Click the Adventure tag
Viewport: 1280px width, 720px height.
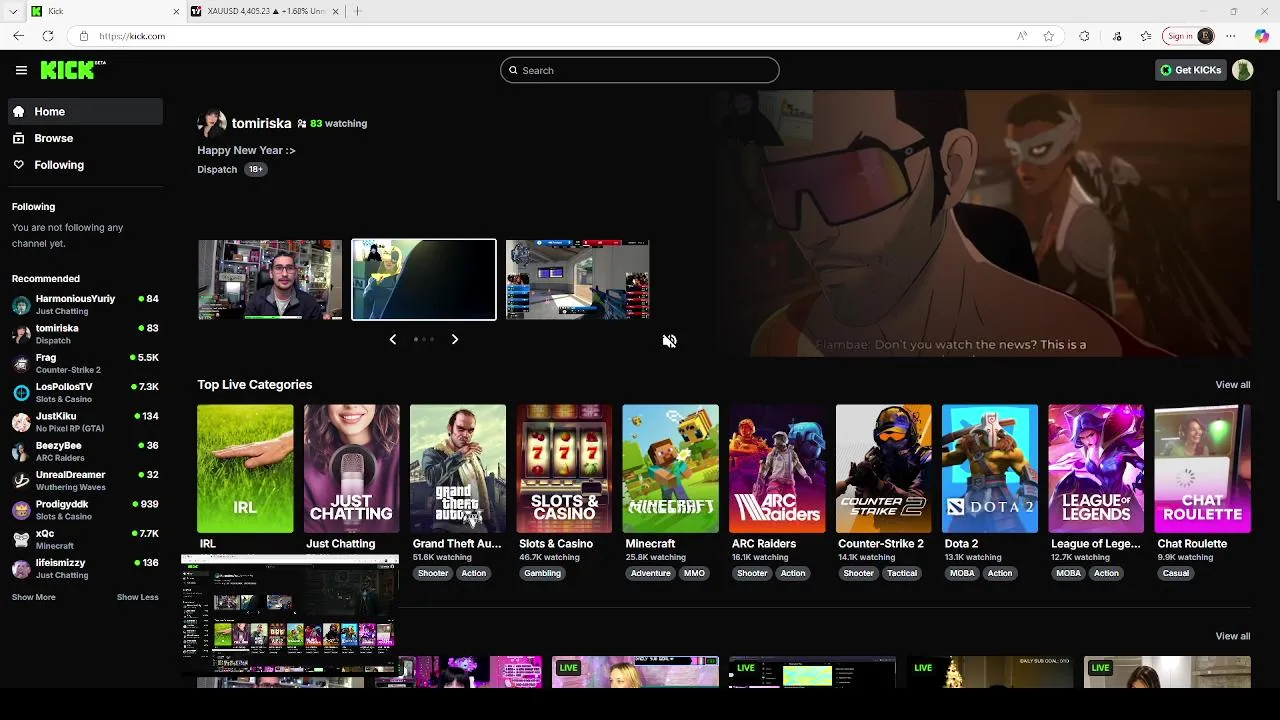650,573
